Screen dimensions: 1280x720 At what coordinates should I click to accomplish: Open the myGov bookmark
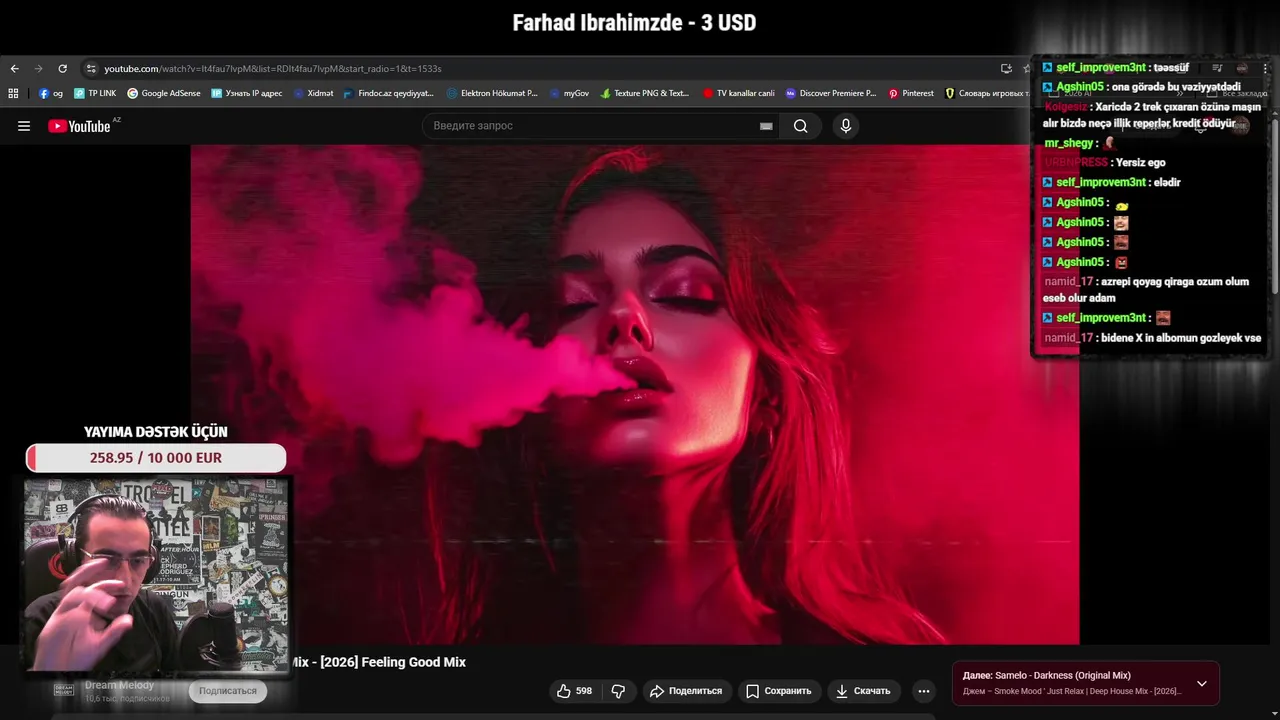pyautogui.click(x=569, y=93)
